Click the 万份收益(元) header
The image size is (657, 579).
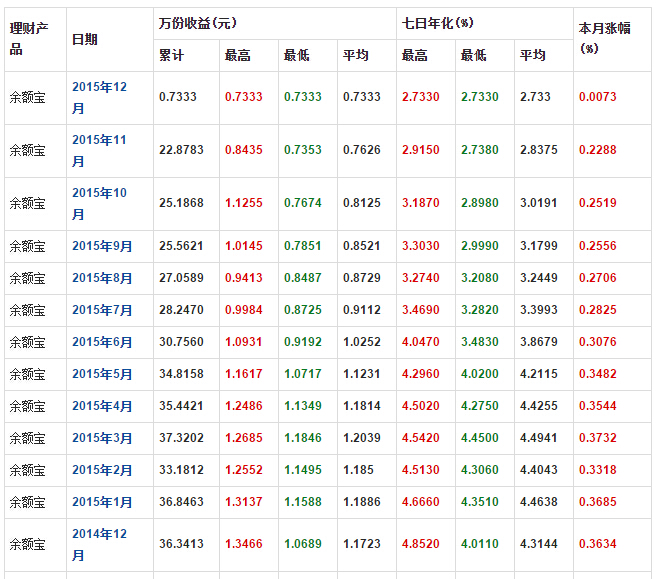point(198,23)
